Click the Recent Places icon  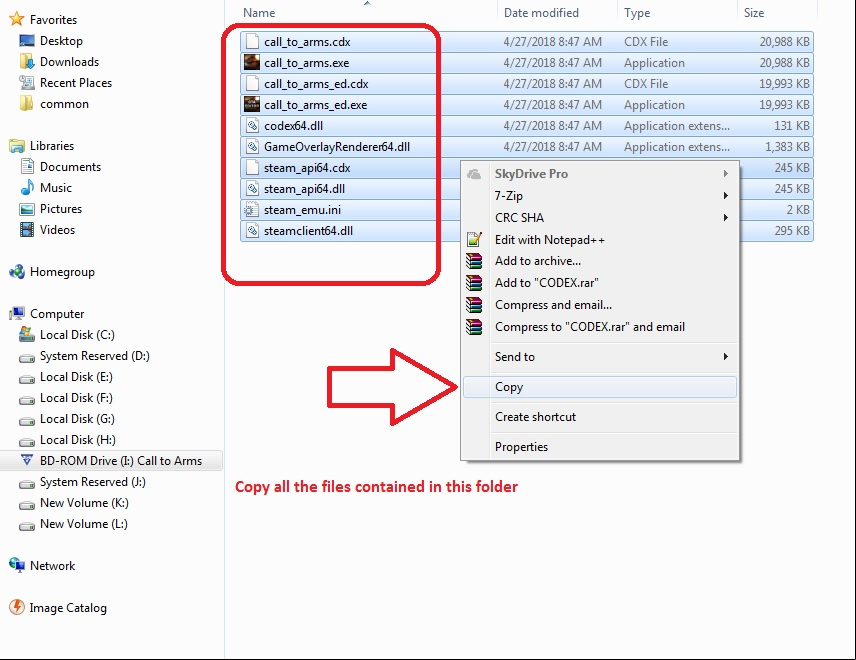tap(27, 82)
